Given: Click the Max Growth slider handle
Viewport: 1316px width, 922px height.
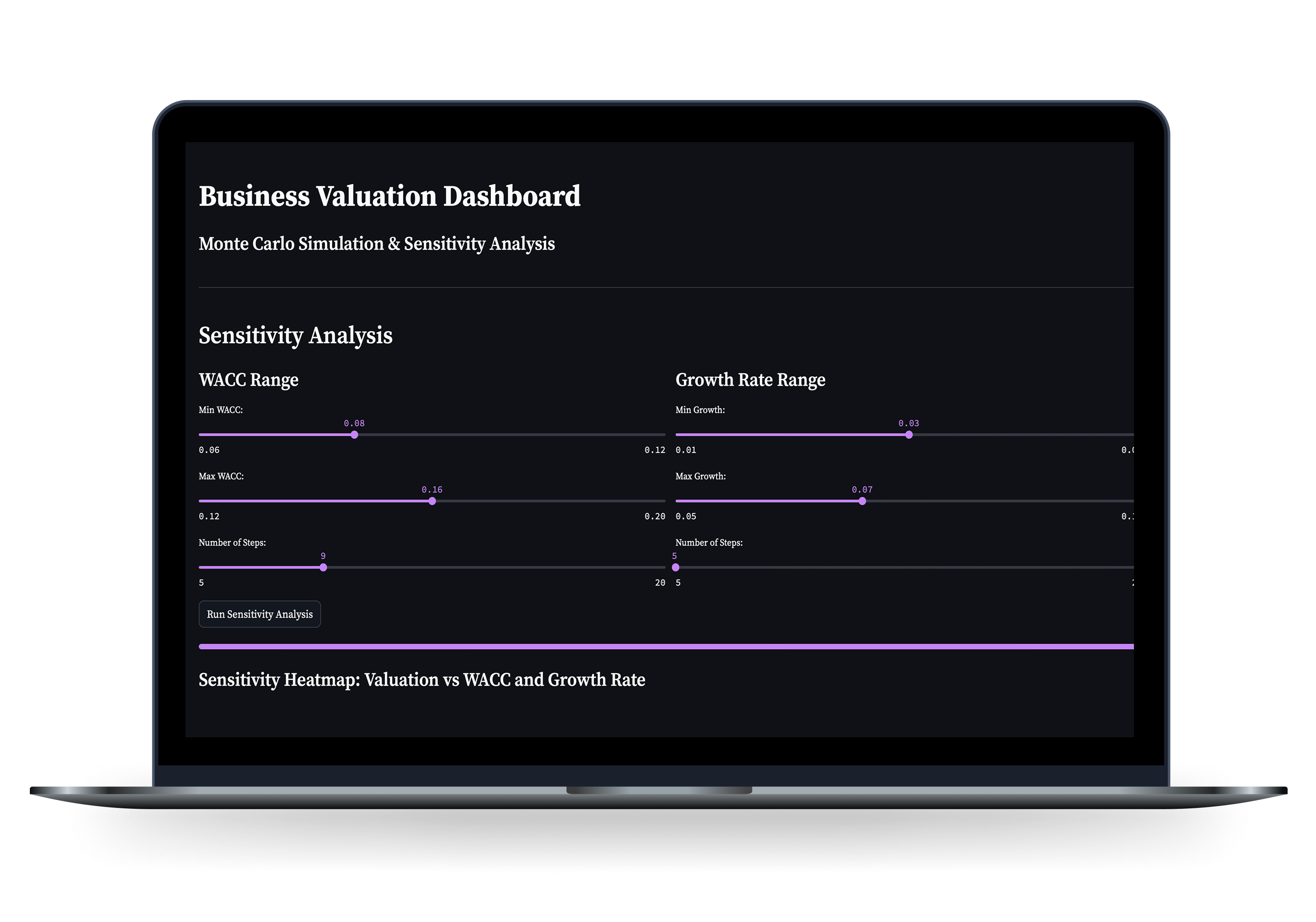Looking at the screenshot, I should click(x=862, y=501).
